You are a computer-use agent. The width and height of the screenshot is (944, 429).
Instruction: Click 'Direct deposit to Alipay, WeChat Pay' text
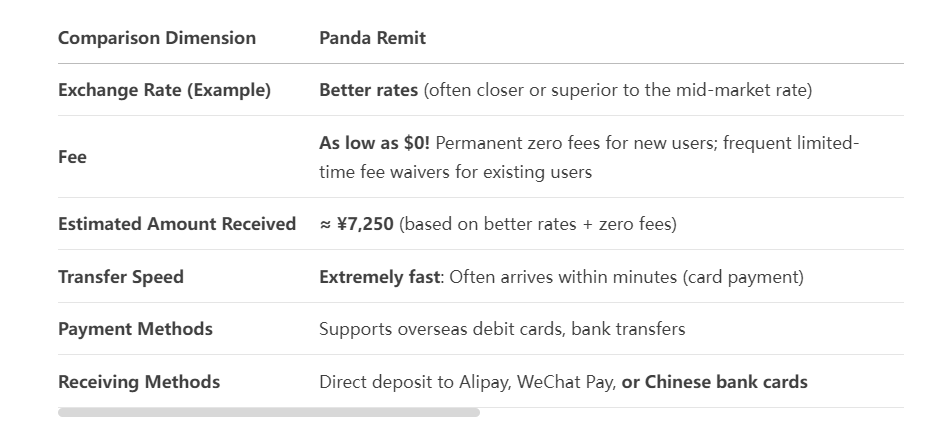[x=468, y=382]
